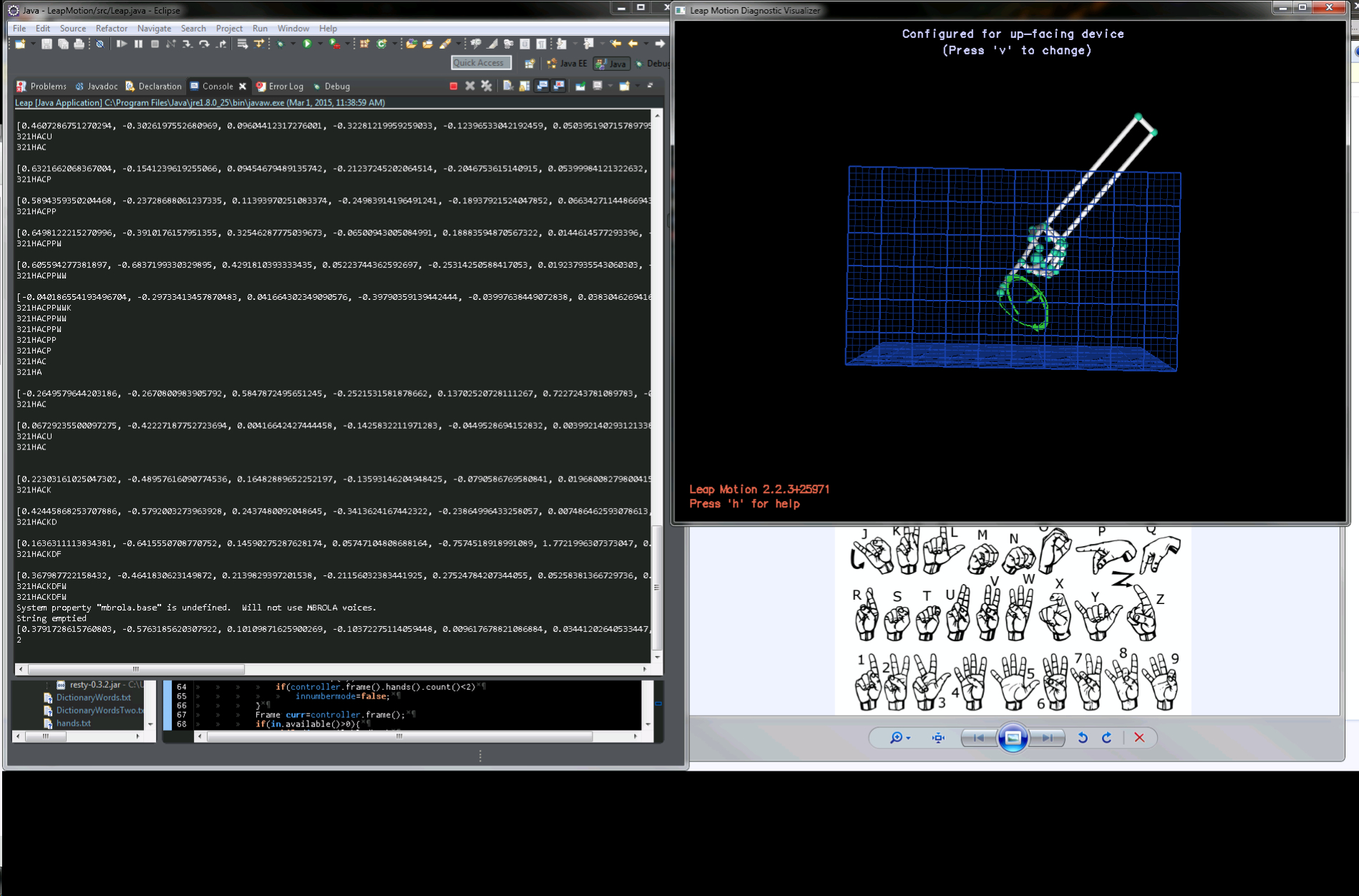The height and width of the screenshot is (896, 1359).
Task: Open the Source menu
Action: 73,29
